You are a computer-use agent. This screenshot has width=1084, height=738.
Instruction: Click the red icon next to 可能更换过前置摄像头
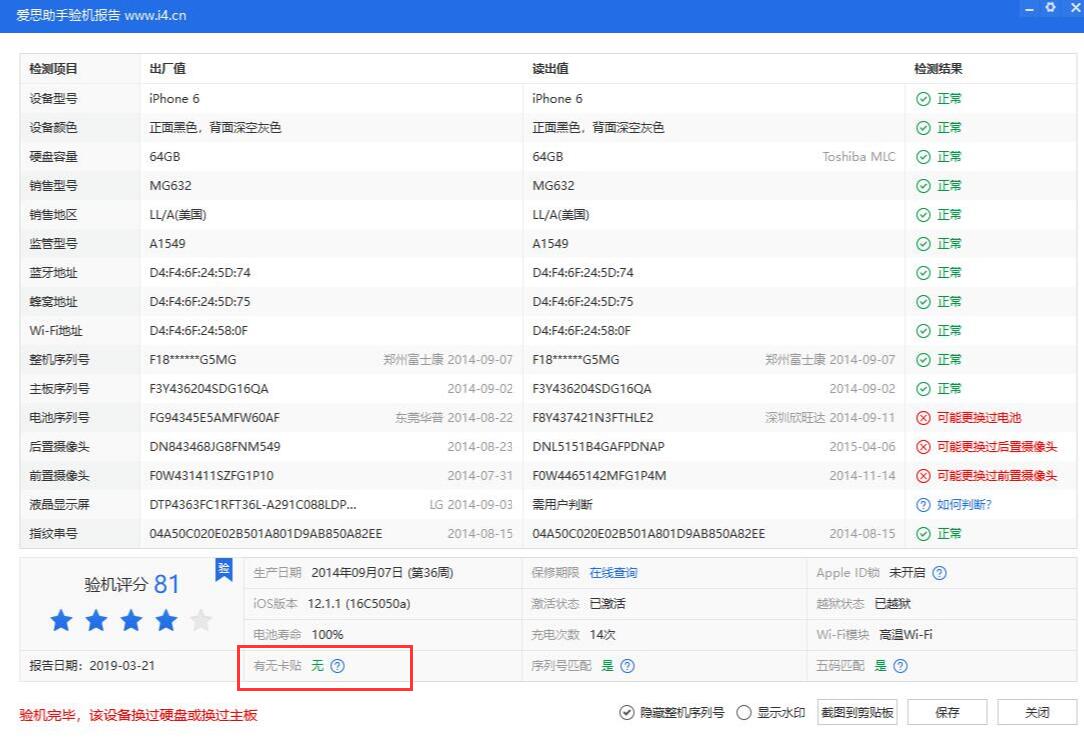point(921,475)
